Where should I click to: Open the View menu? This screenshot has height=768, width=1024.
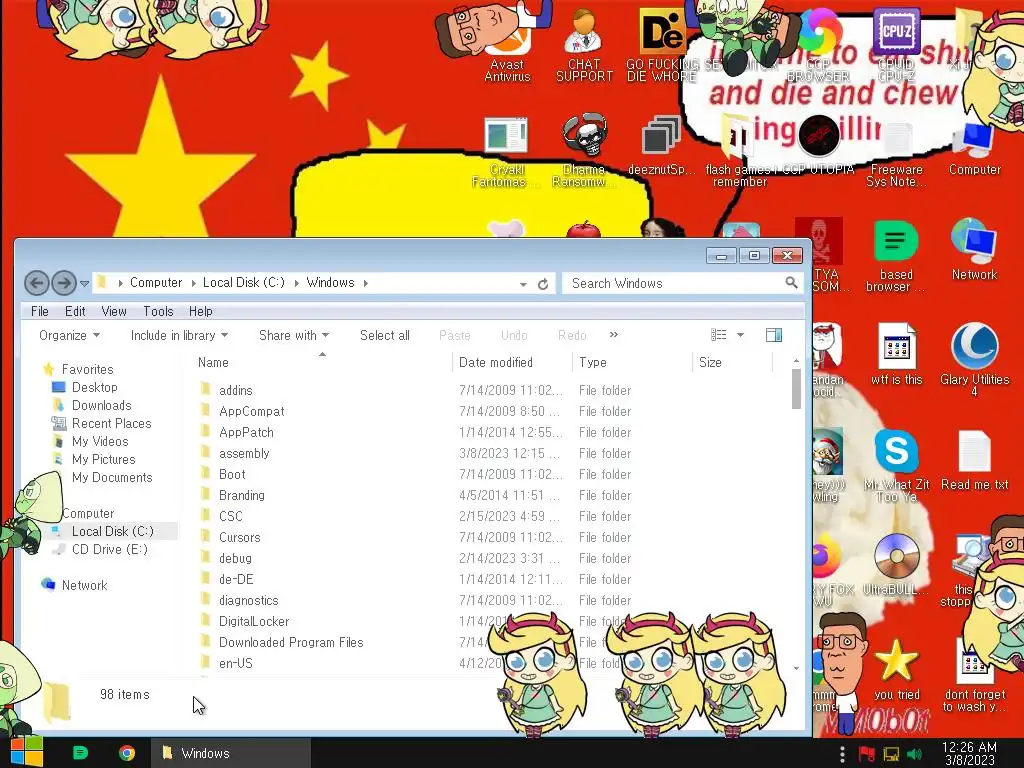(x=114, y=312)
